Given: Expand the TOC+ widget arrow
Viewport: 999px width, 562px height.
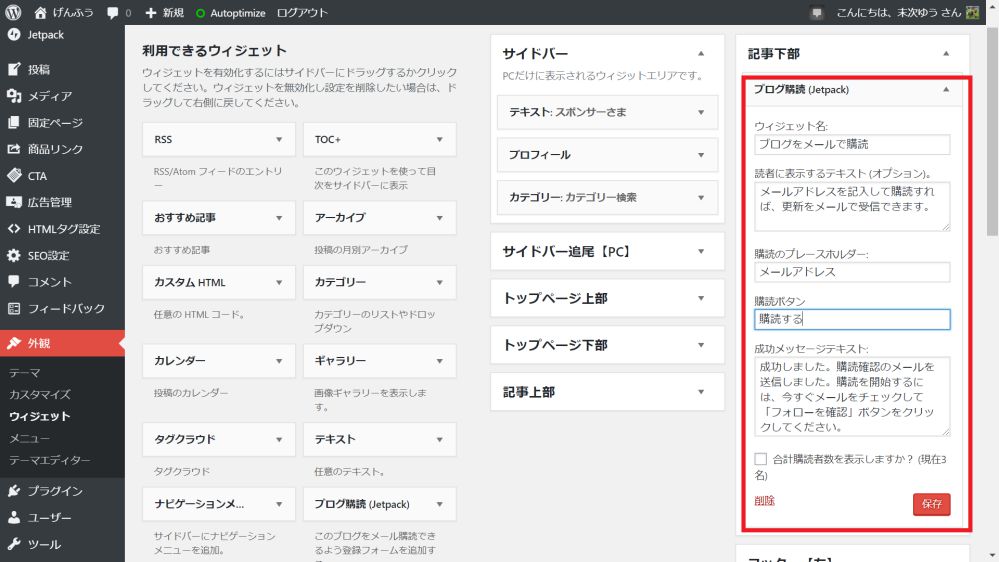Looking at the screenshot, I should tap(440, 140).
